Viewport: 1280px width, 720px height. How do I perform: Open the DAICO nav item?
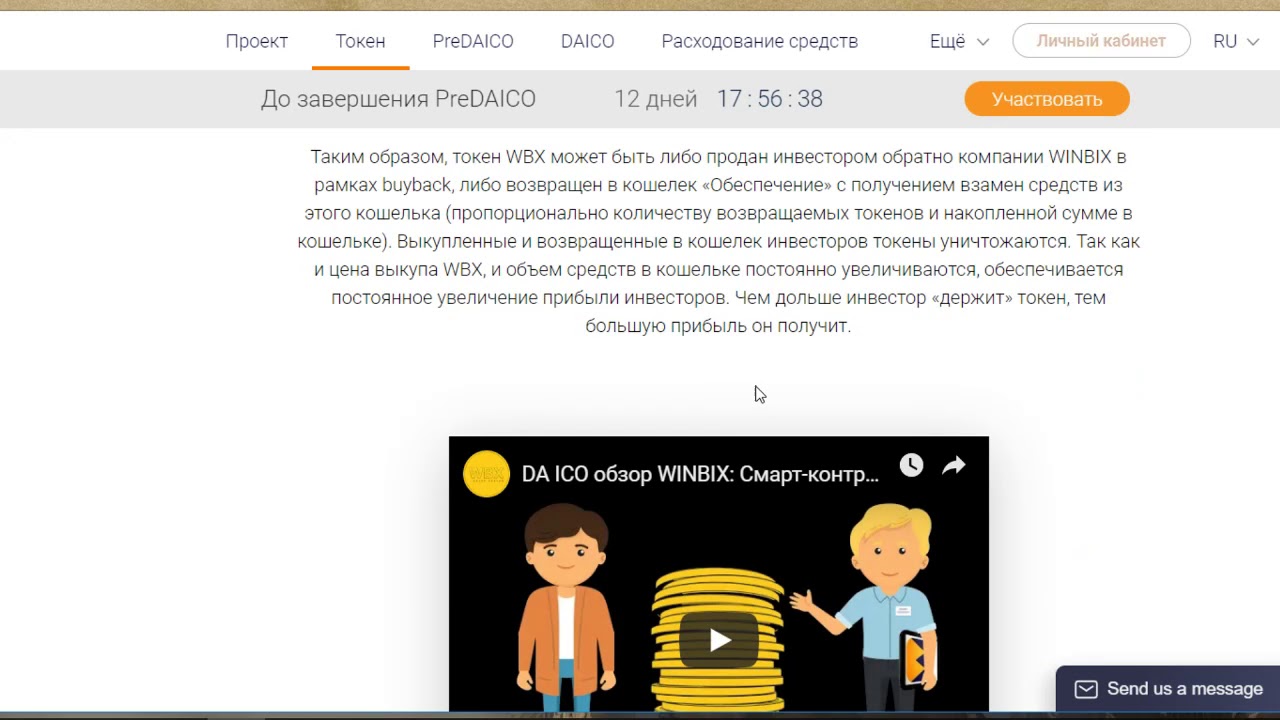tap(587, 41)
